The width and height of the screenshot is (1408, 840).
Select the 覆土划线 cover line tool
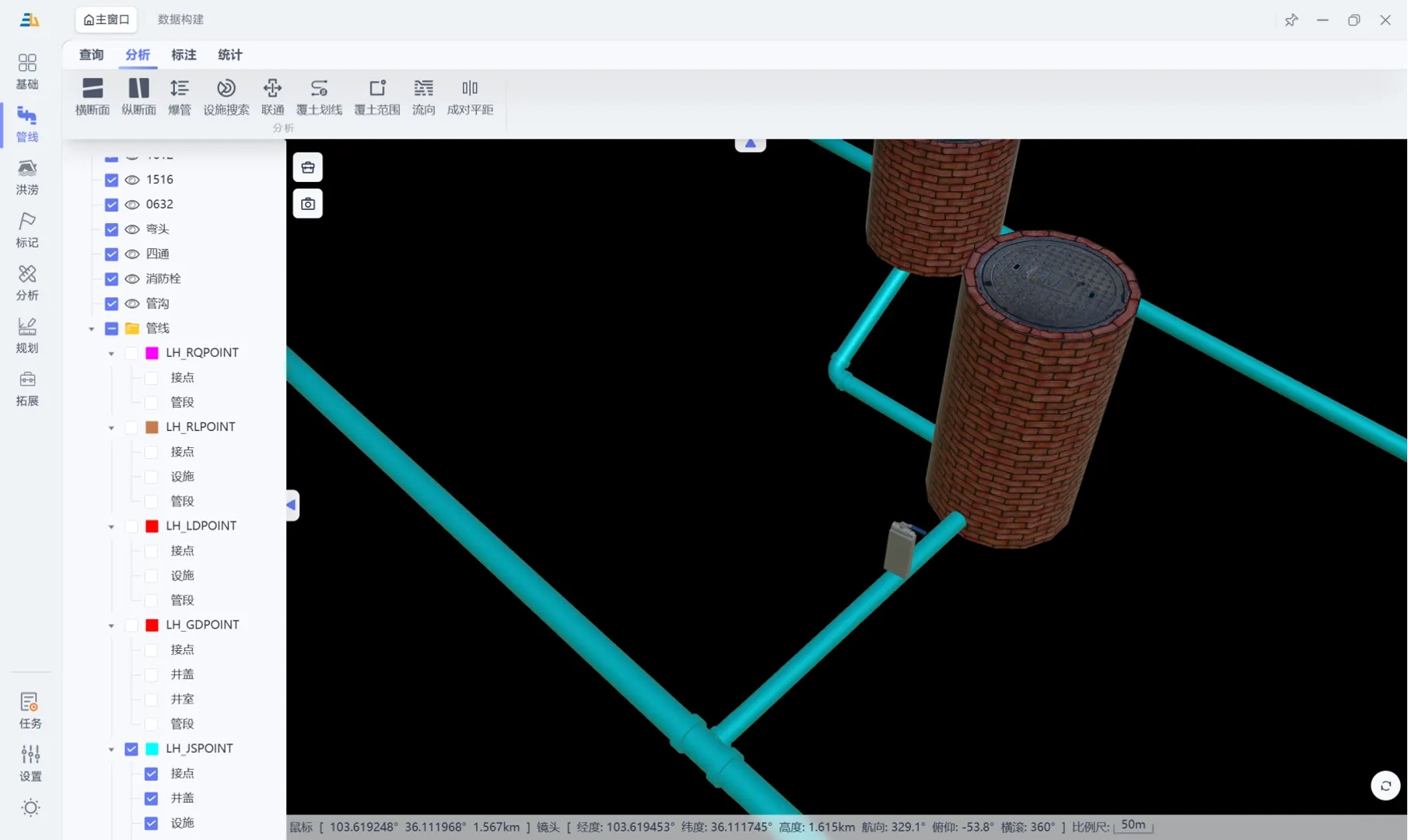319,97
